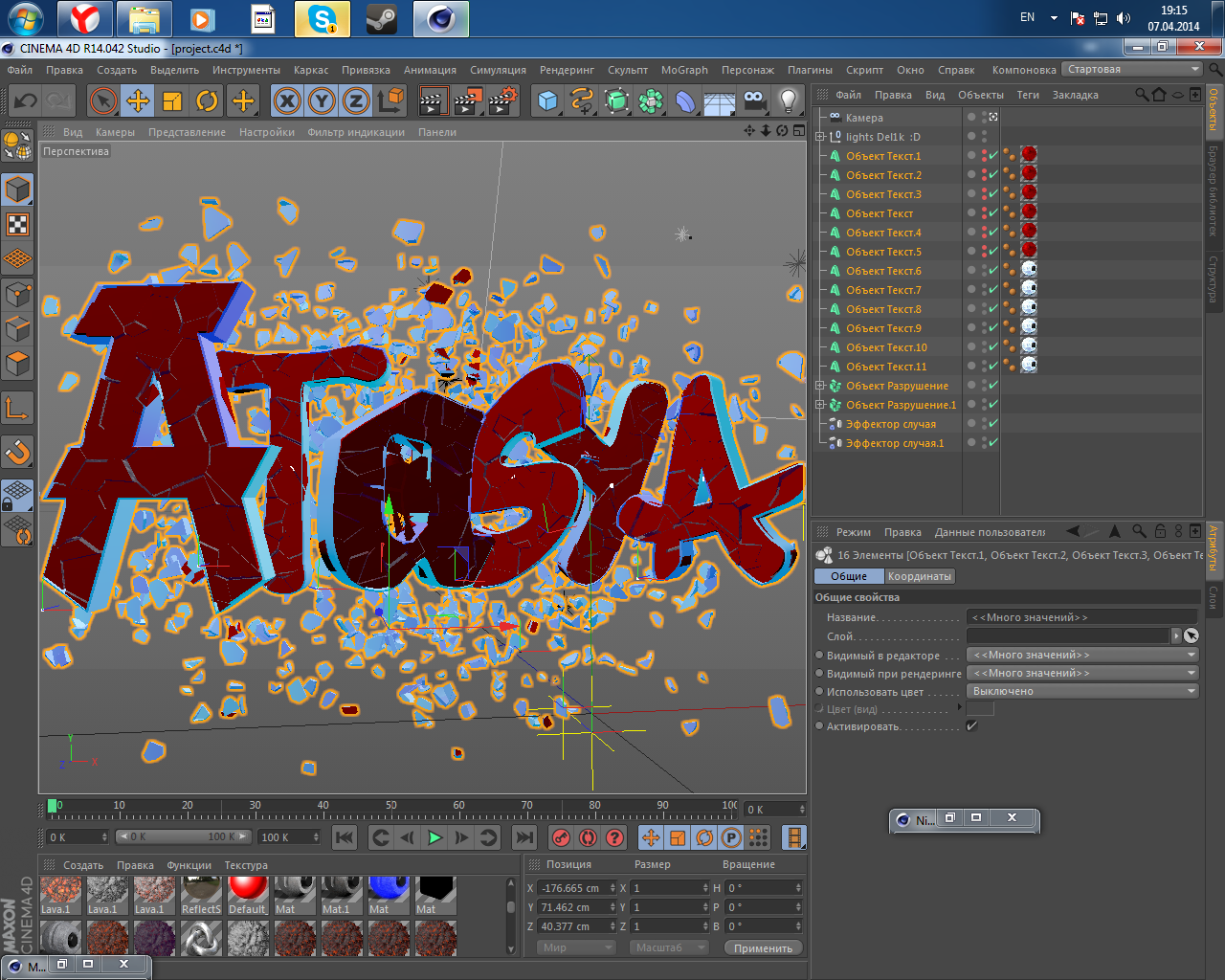Viewport: 1225px width, 980px height.
Task: Go to start of animation
Action: [x=344, y=837]
